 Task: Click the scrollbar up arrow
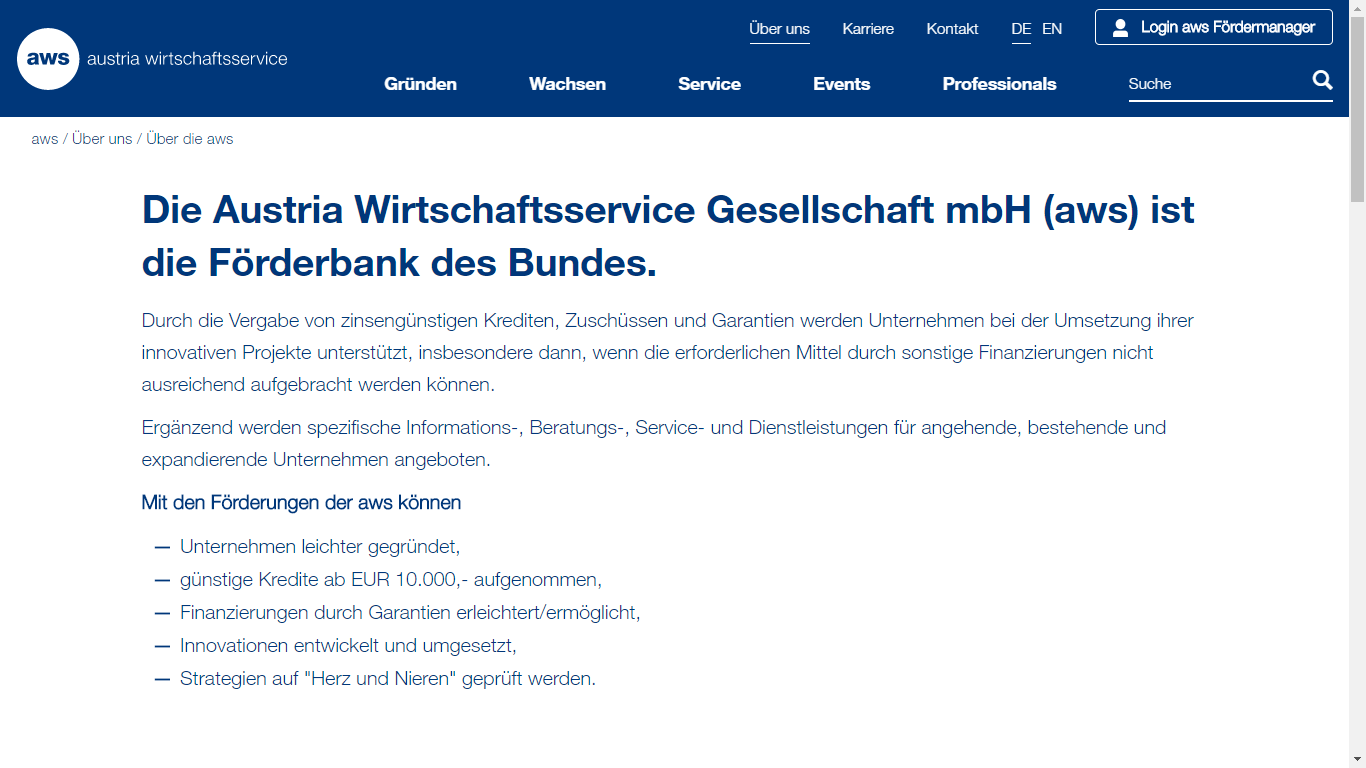coord(1357,8)
